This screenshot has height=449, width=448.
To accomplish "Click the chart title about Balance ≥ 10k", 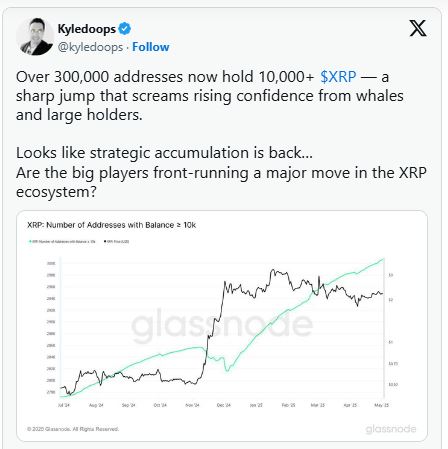I will click(111, 225).
